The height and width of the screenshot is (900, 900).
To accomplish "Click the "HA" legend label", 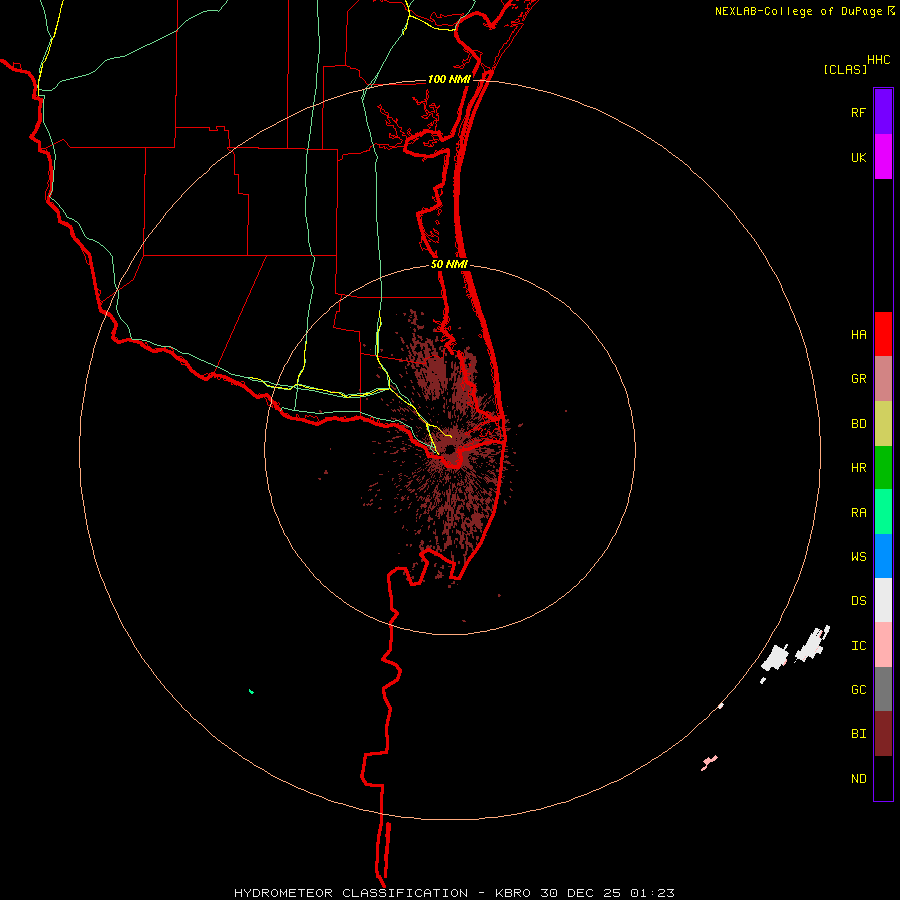I will tap(858, 334).
